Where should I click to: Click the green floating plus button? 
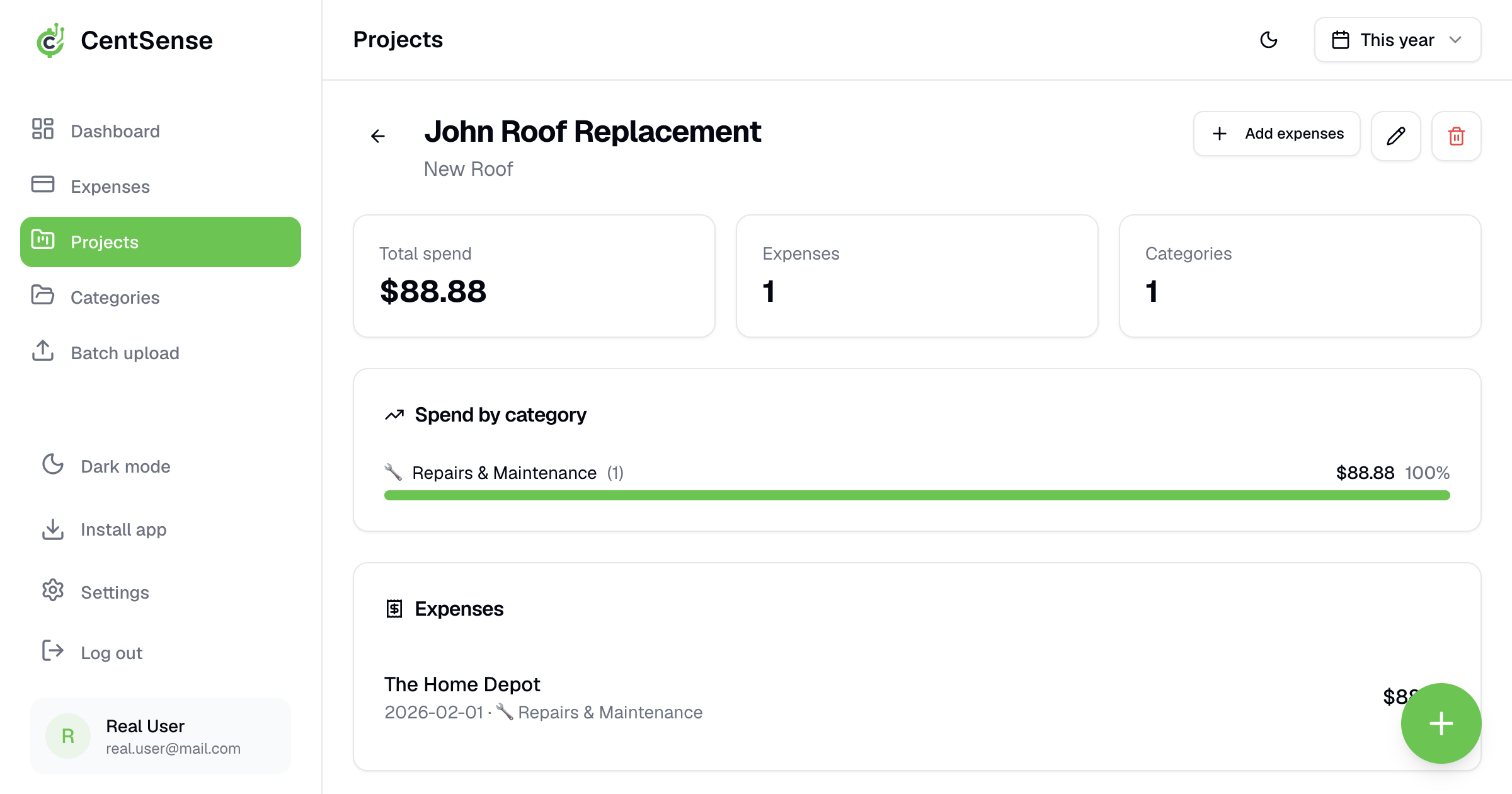(1441, 723)
